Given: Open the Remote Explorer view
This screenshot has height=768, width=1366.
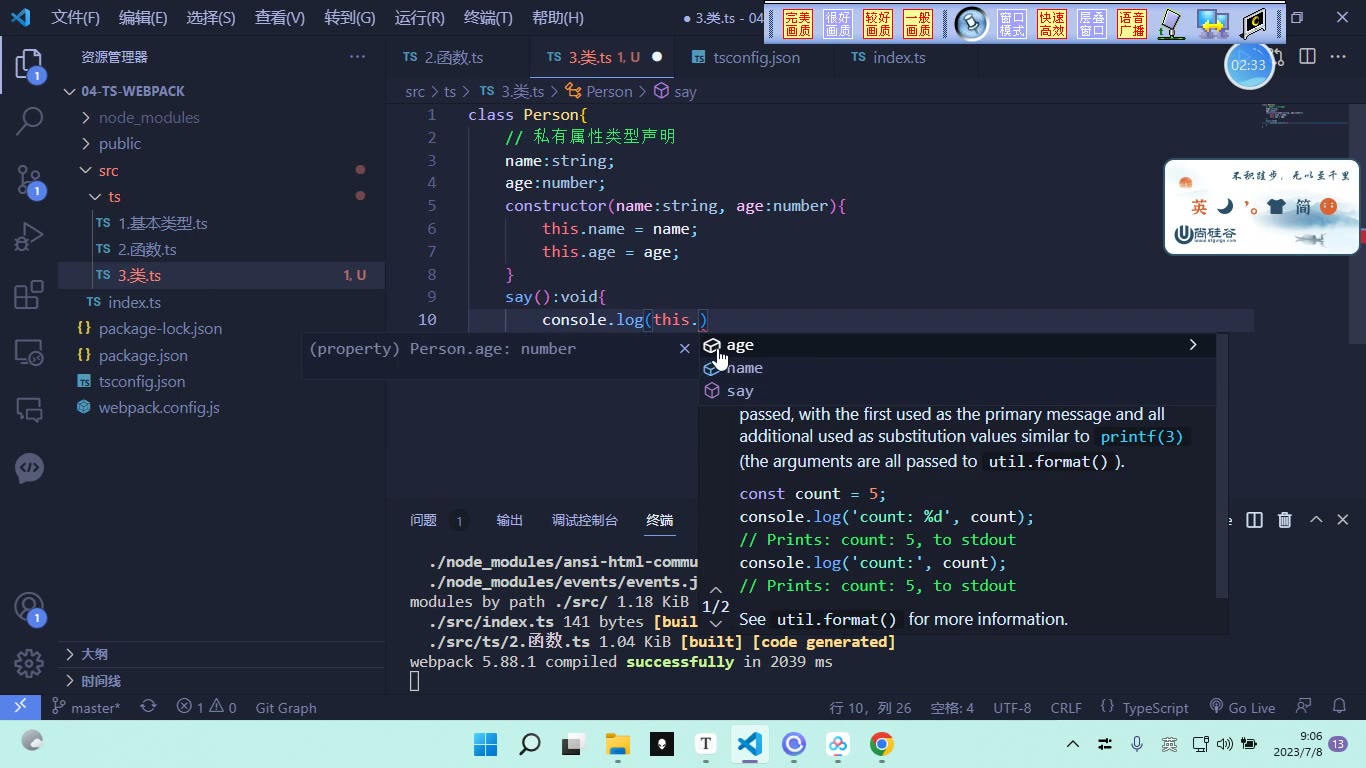Looking at the screenshot, I should coord(29,352).
